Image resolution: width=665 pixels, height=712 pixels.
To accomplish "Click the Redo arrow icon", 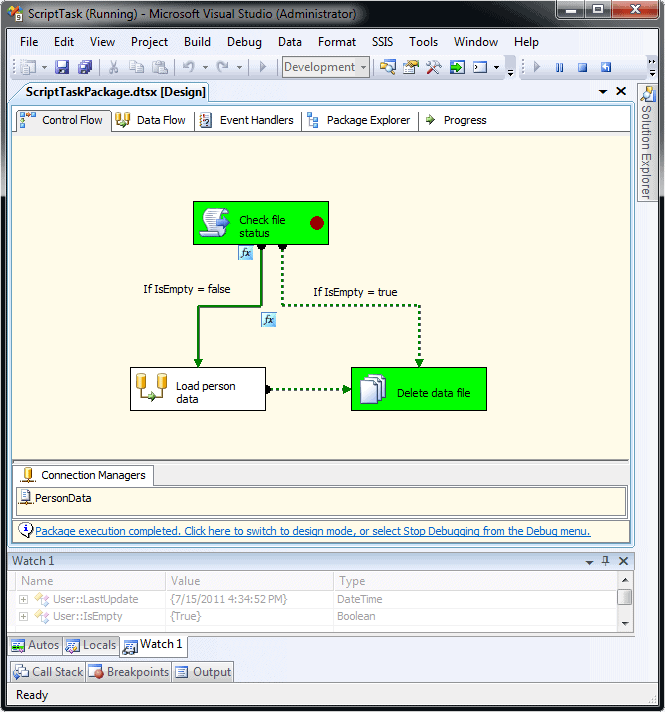I will (222, 67).
